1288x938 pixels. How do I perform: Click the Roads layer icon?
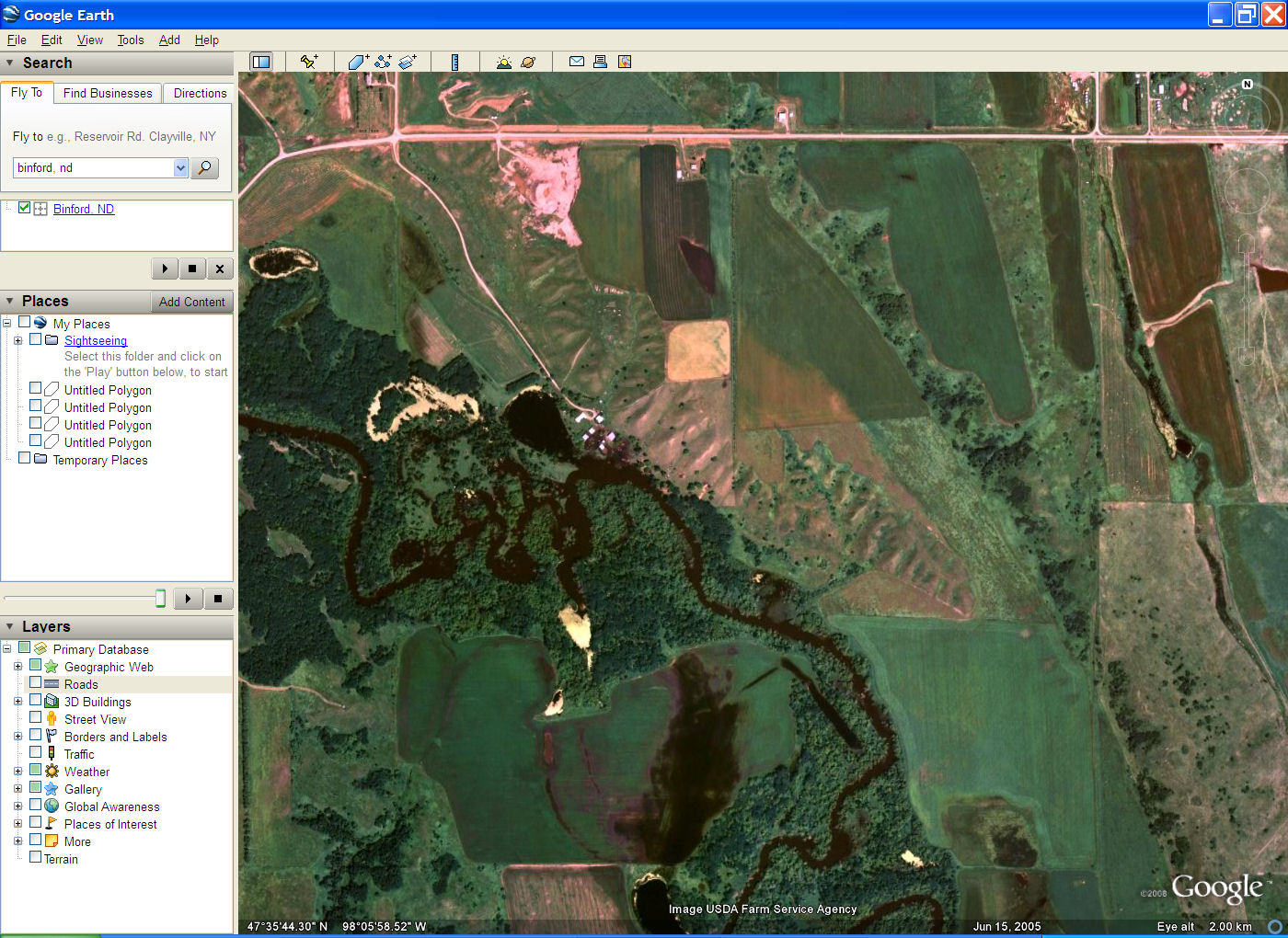tap(52, 683)
